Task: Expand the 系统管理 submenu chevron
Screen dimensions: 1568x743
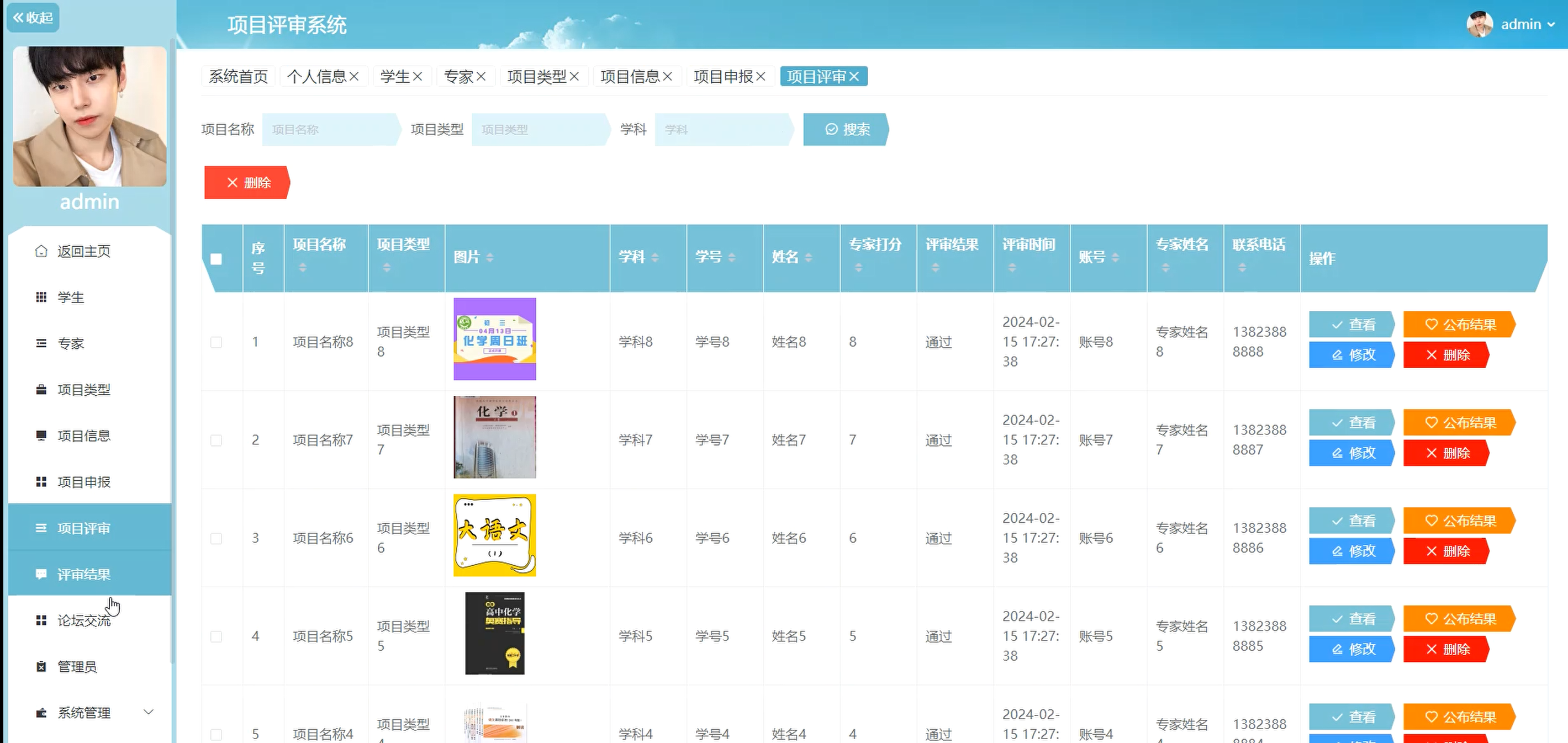Action: [x=149, y=712]
